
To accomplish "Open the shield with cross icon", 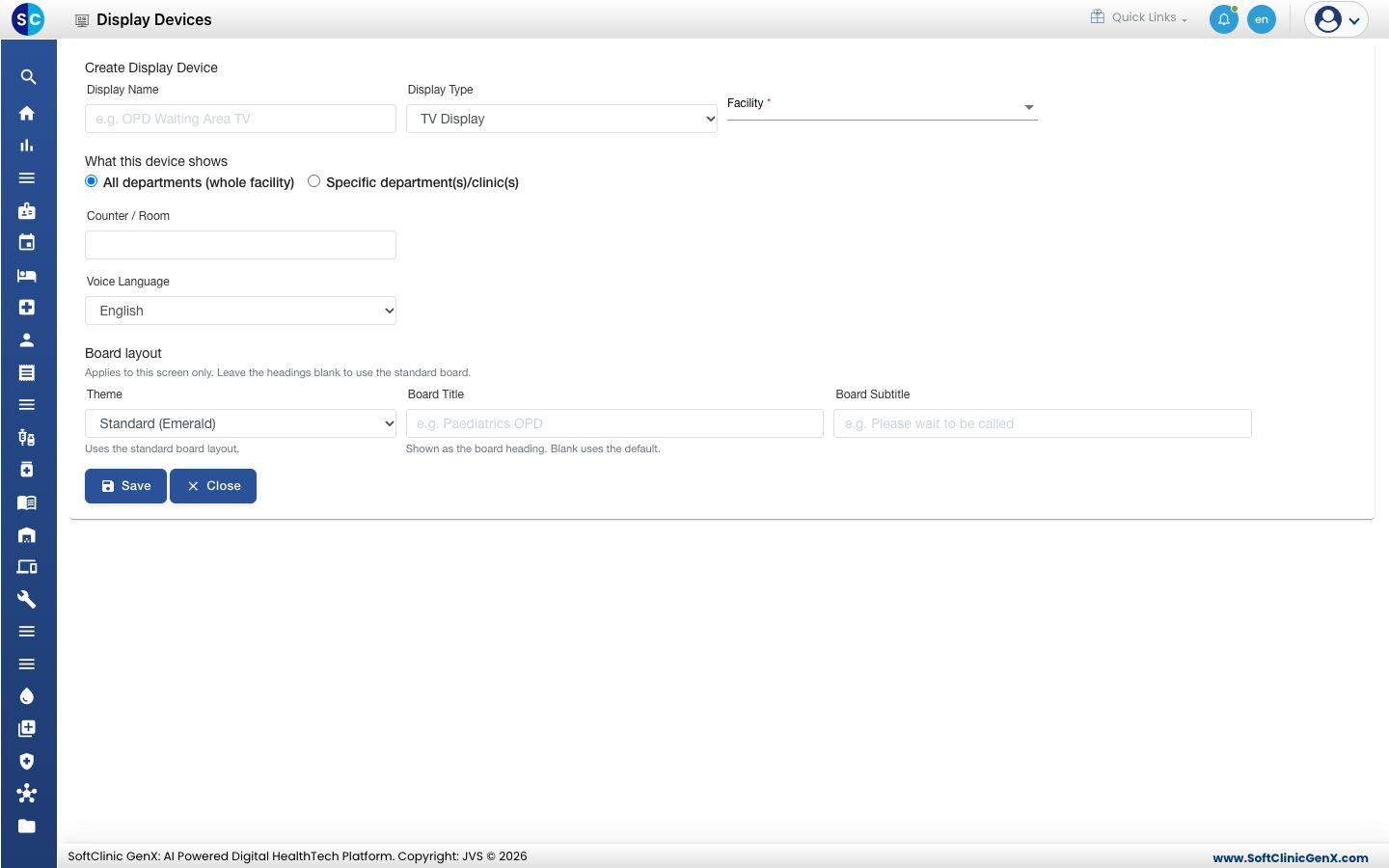I will coord(27,761).
